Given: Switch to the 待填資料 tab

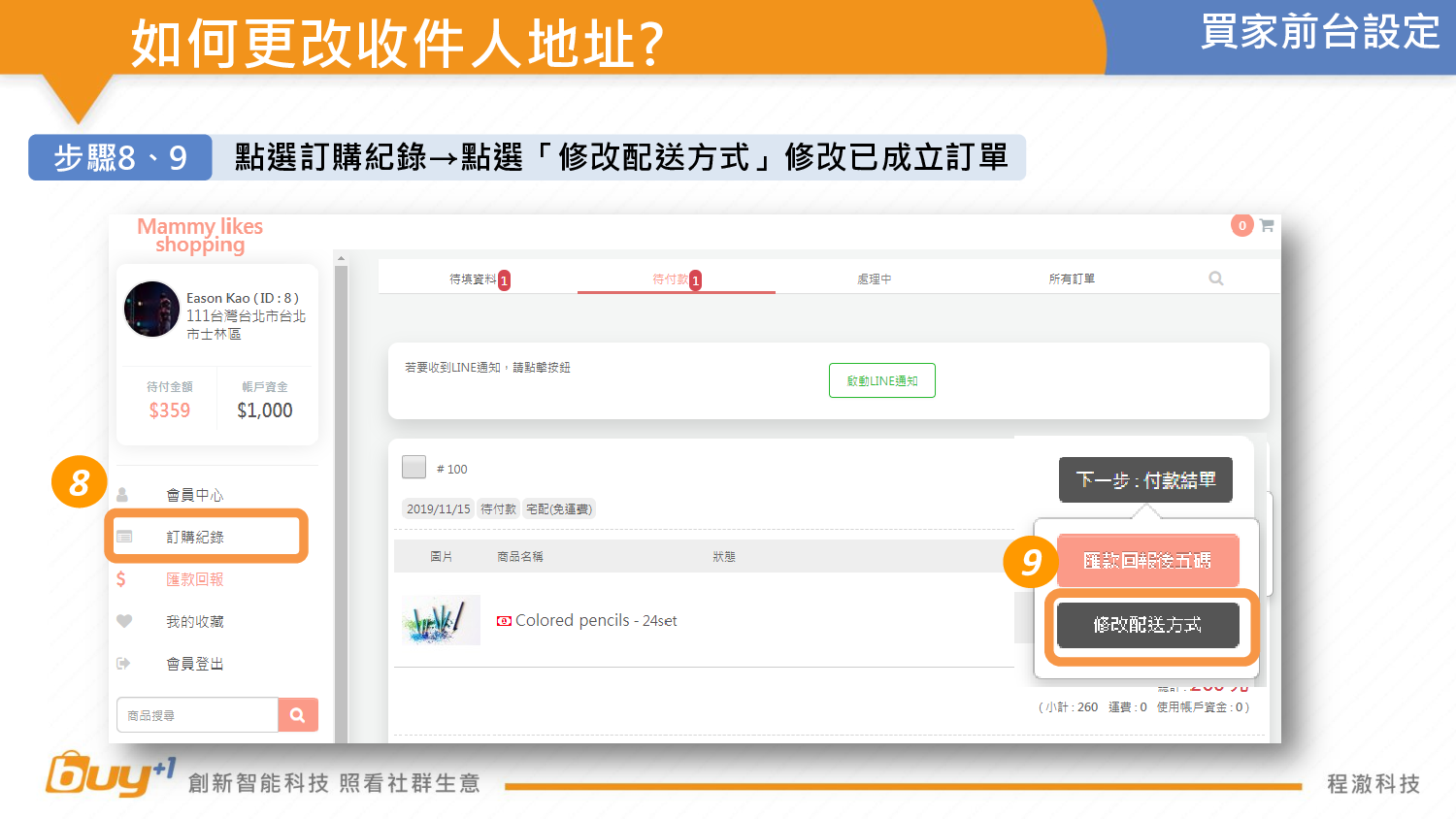Looking at the screenshot, I should pyautogui.click(x=474, y=279).
